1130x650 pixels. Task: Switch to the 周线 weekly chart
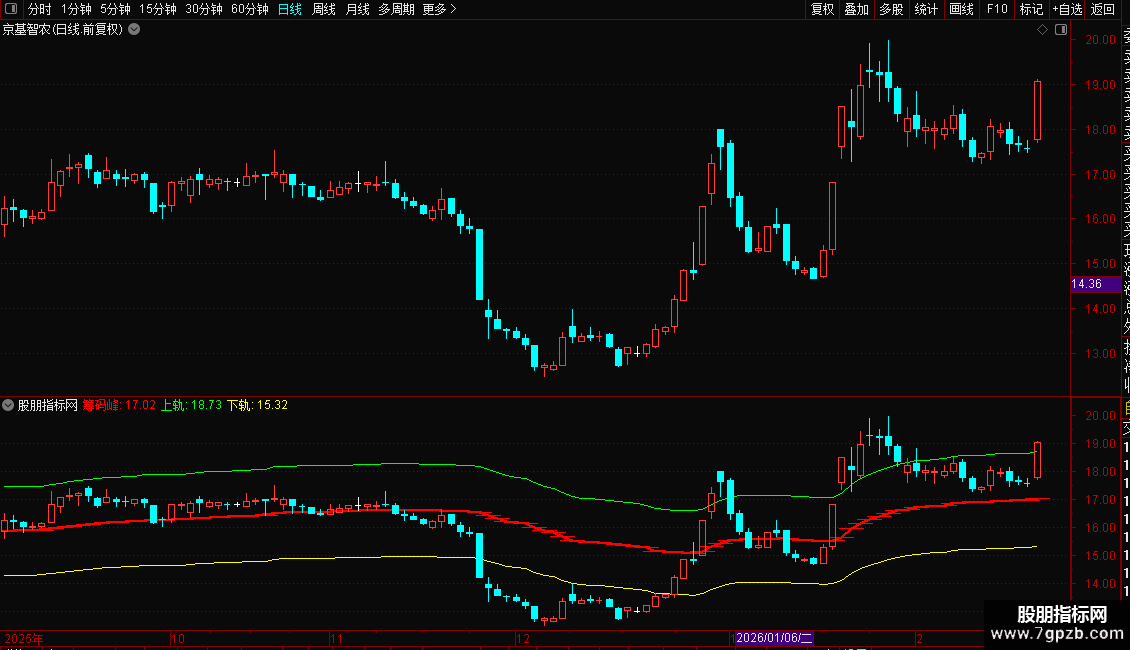[x=324, y=9]
